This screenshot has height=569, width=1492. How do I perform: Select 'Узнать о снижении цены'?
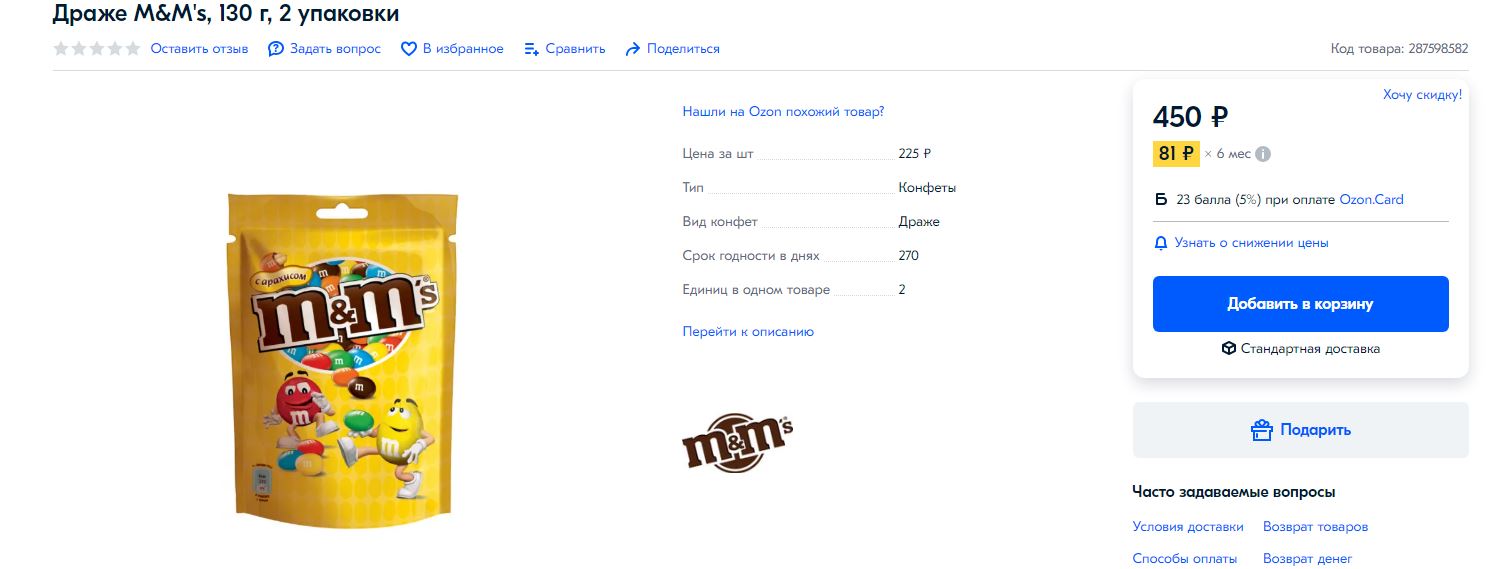(1251, 243)
